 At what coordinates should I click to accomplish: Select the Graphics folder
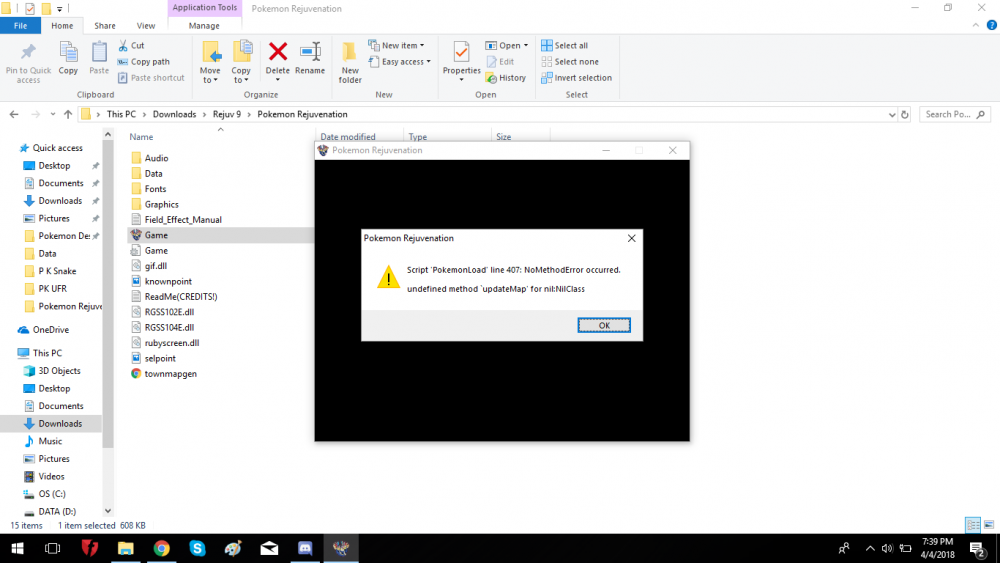(161, 204)
